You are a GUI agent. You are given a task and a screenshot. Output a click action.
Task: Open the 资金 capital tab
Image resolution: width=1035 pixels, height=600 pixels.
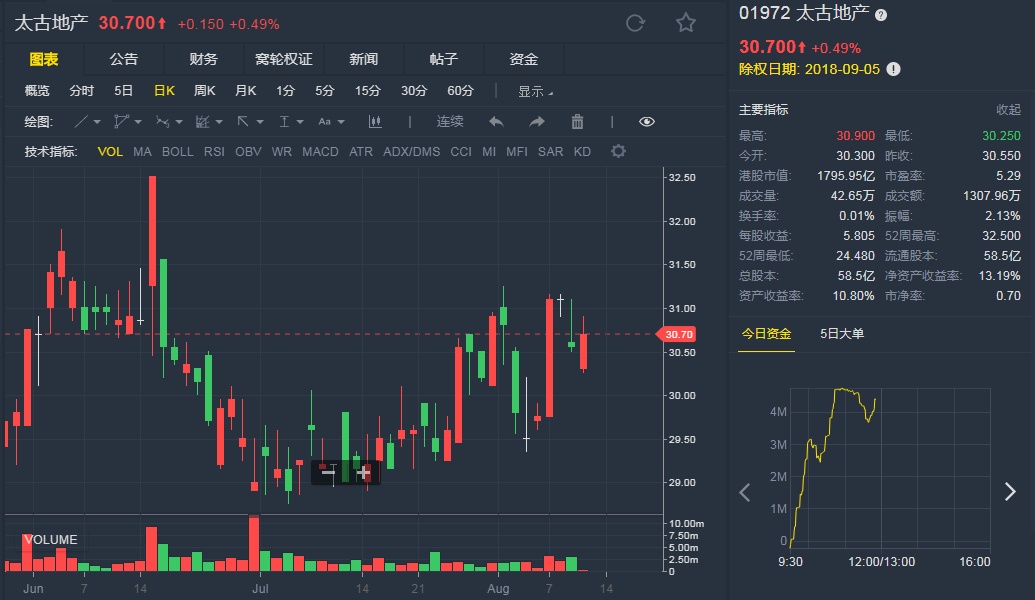523,59
